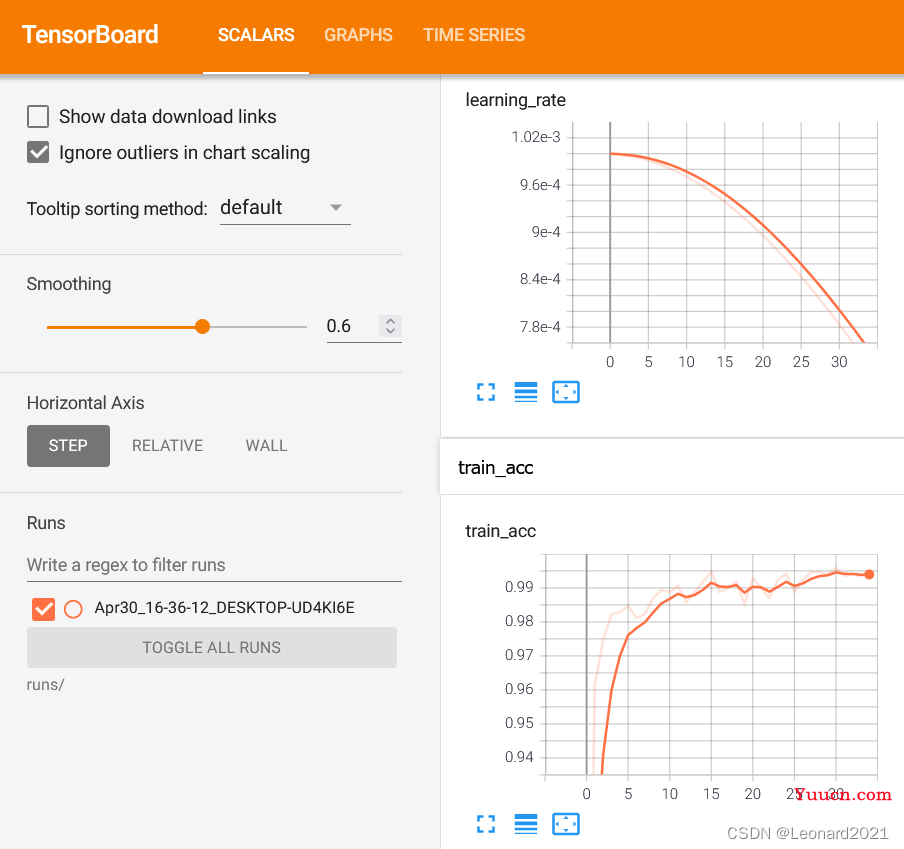This screenshot has height=849, width=904.
Task: Click the learning_rate chart title
Action: (x=515, y=100)
